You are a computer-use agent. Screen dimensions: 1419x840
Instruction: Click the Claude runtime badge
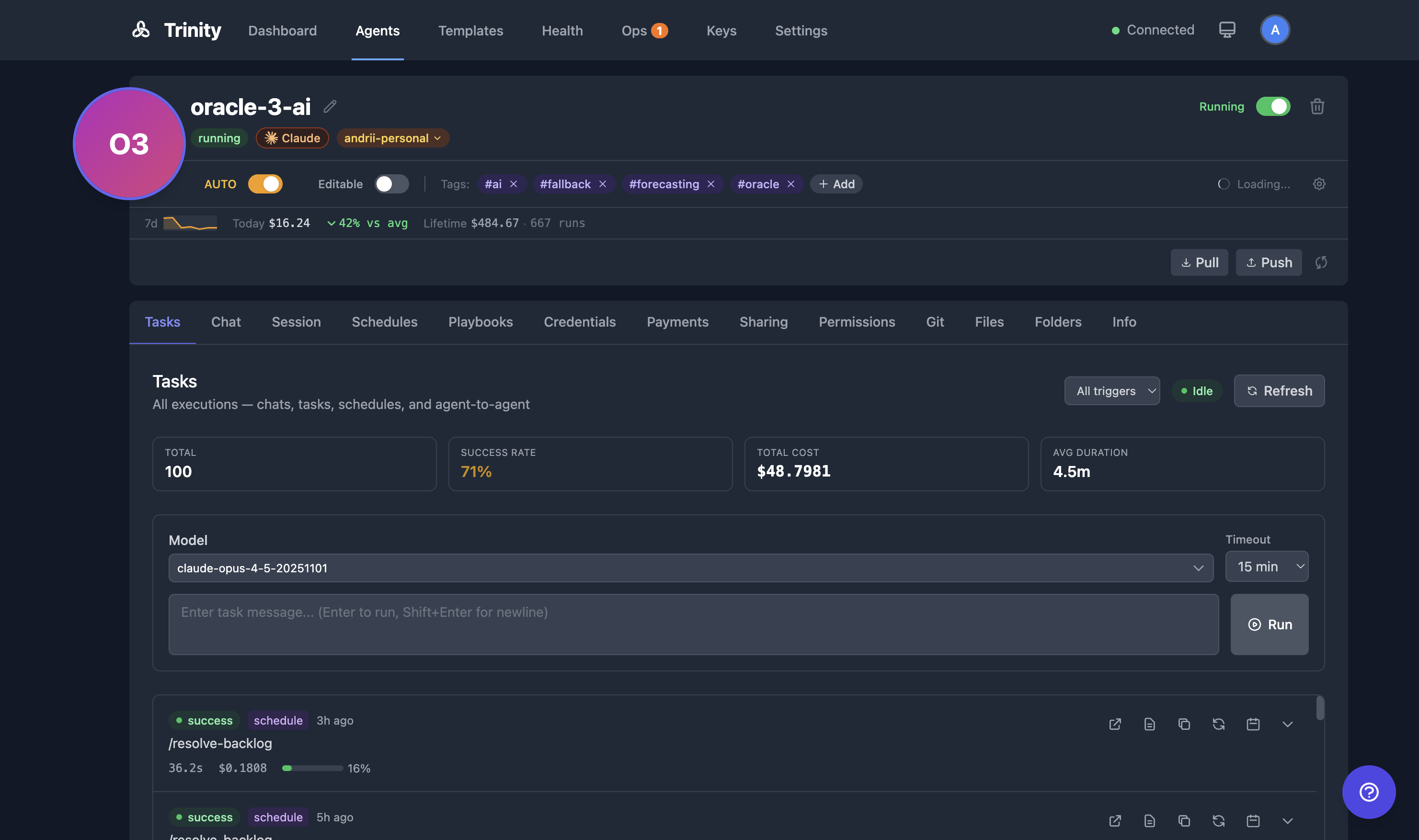292,138
